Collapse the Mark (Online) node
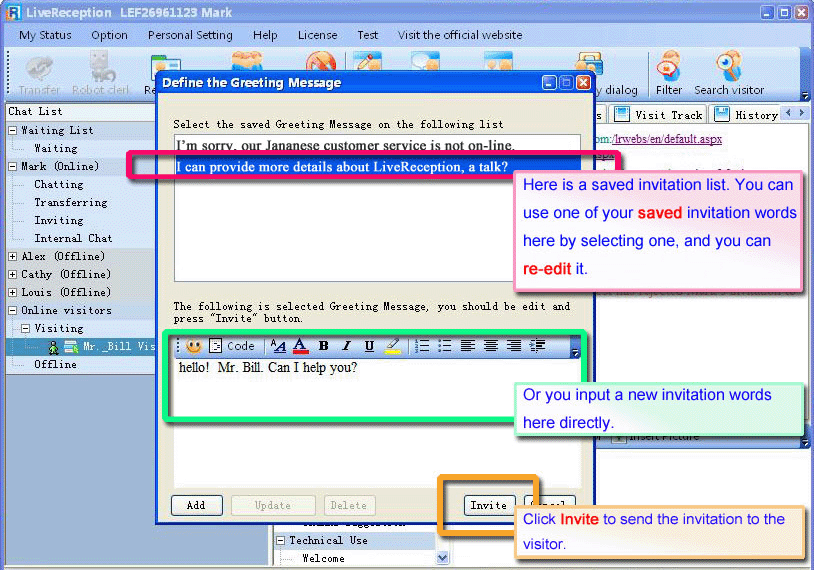The width and height of the screenshot is (814, 570). [13, 167]
